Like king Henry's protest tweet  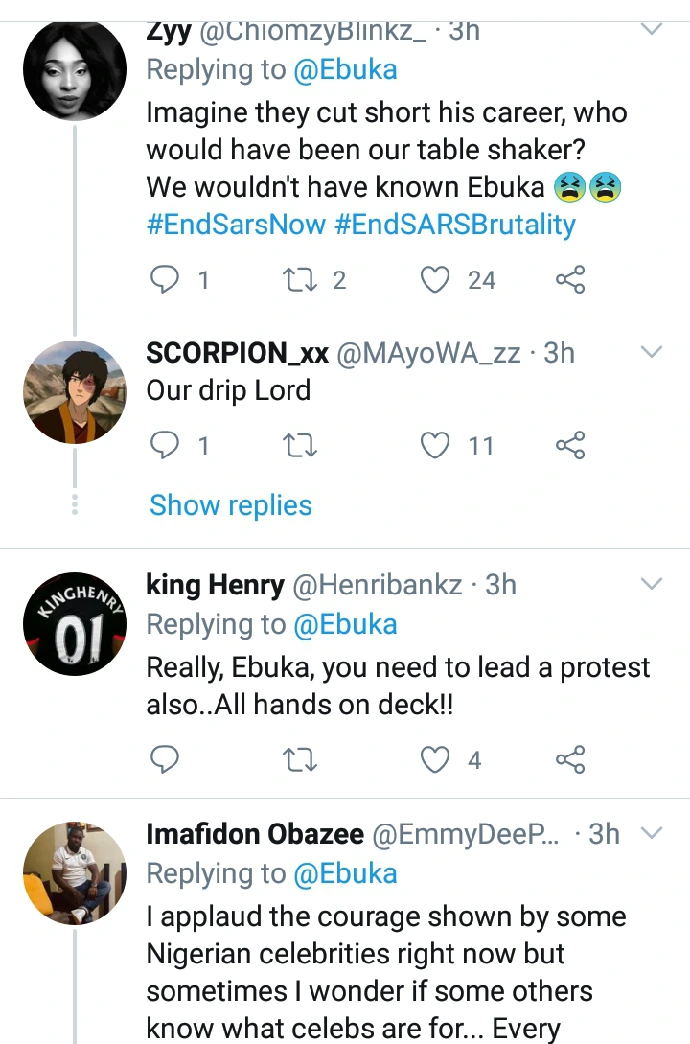click(x=435, y=761)
